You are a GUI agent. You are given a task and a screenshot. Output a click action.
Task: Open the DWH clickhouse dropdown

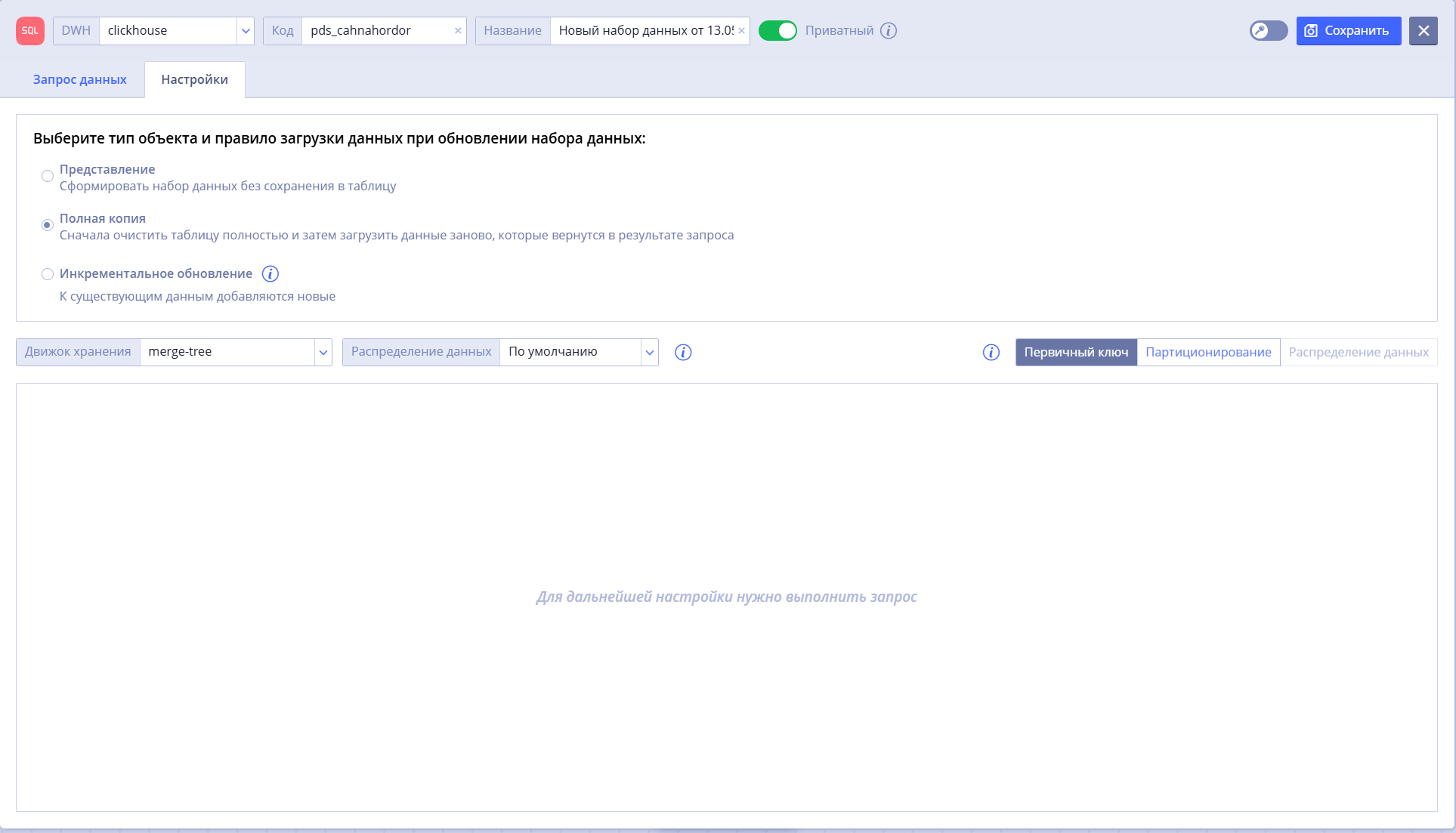tap(246, 31)
